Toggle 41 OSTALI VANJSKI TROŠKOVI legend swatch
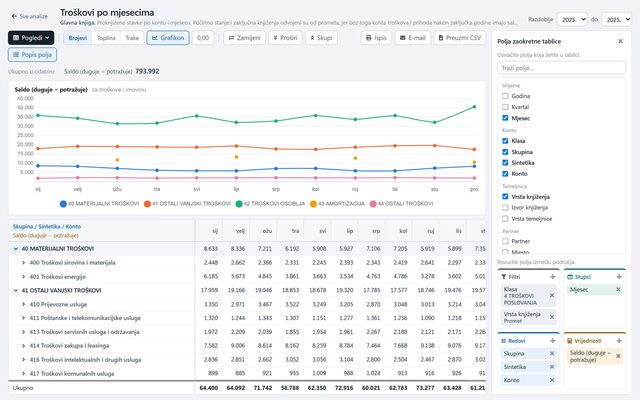 click(x=147, y=204)
